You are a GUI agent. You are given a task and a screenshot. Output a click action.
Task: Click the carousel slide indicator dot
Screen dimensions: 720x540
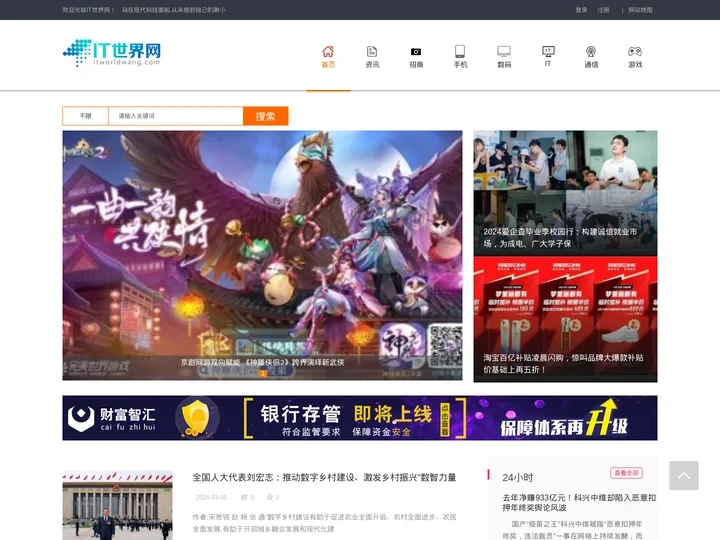coord(263,373)
